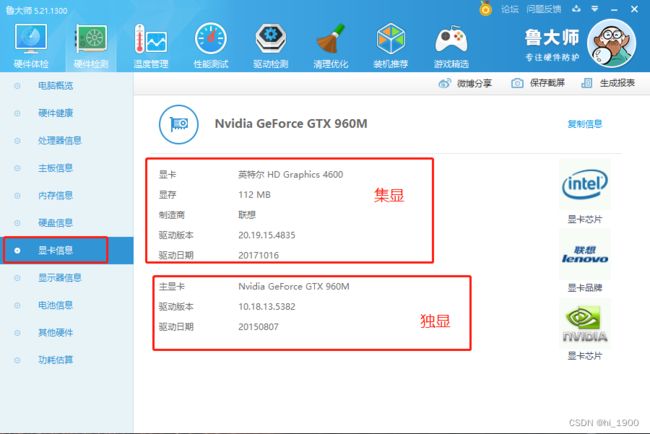Open 游戏精选 gamepad icon
This screenshot has width=650, height=434.
tap(451, 46)
